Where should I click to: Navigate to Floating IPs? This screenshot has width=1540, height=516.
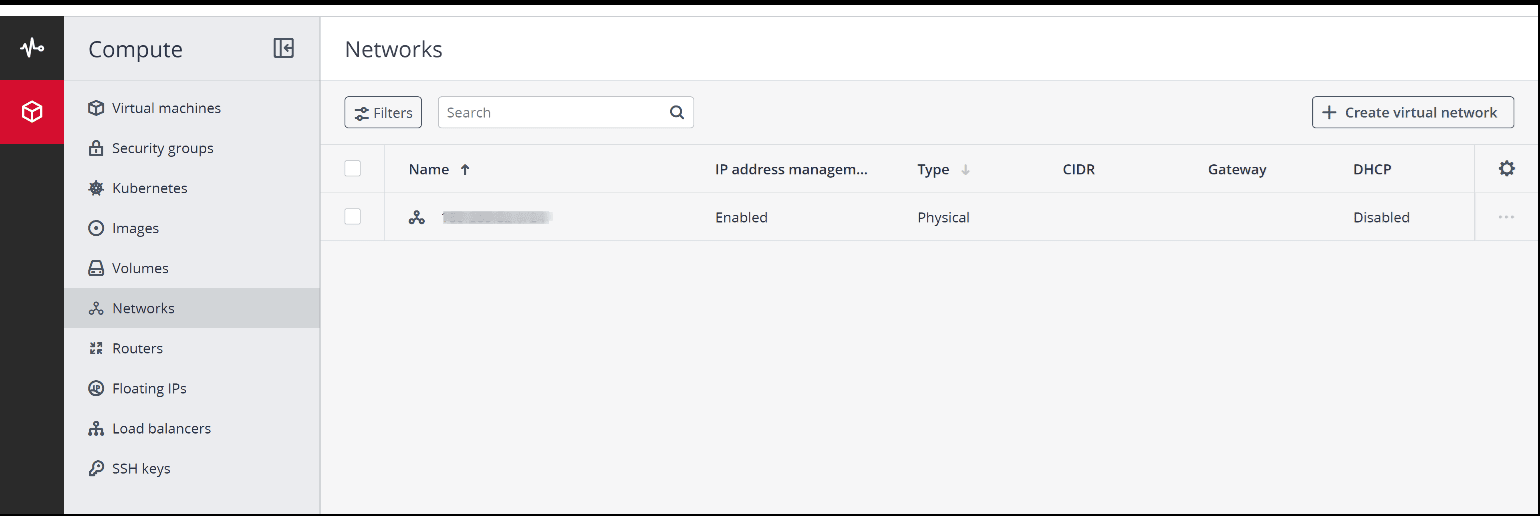coord(149,388)
